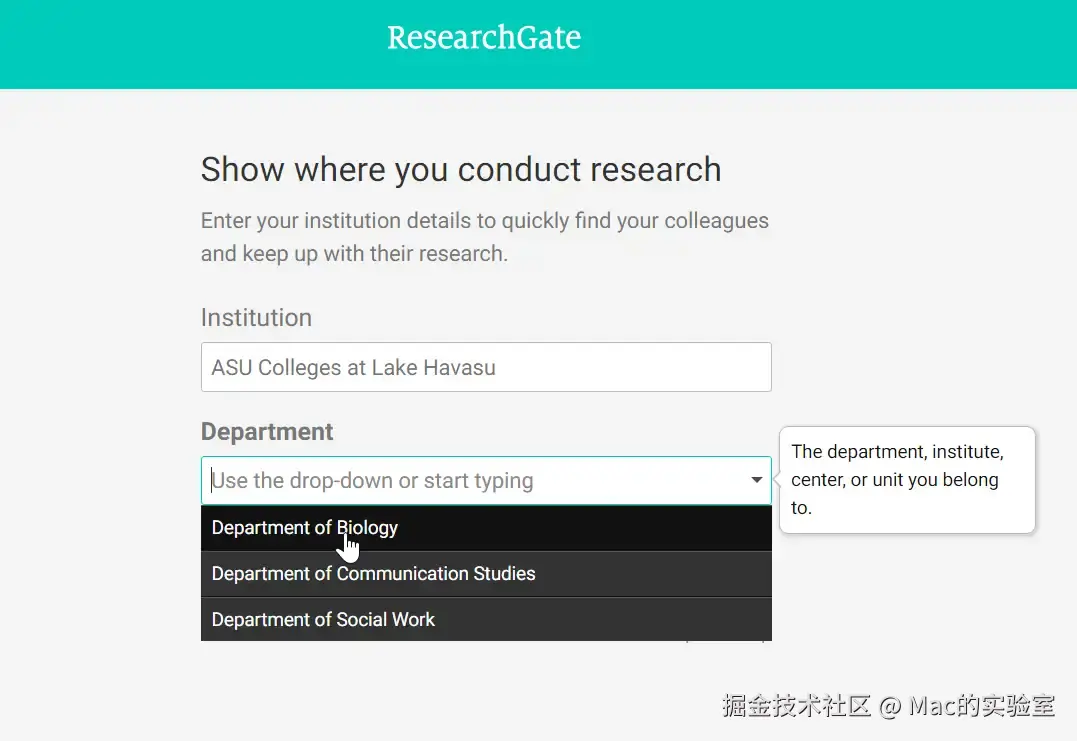Click the ResearchGate logo in the header
The image size is (1077, 741).
(x=484, y=38)
